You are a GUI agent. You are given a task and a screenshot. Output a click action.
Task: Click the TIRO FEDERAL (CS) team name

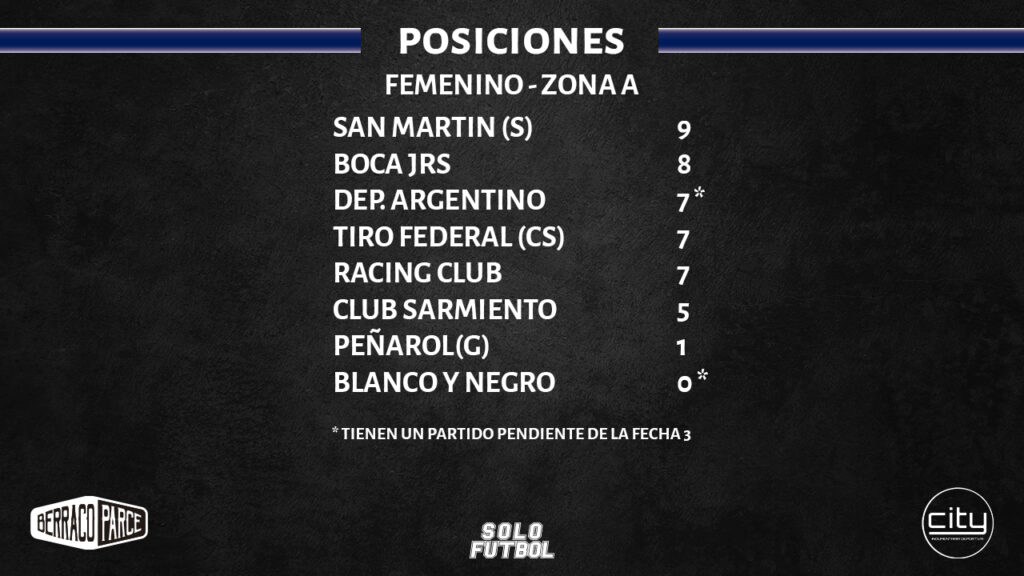(449, 237)
